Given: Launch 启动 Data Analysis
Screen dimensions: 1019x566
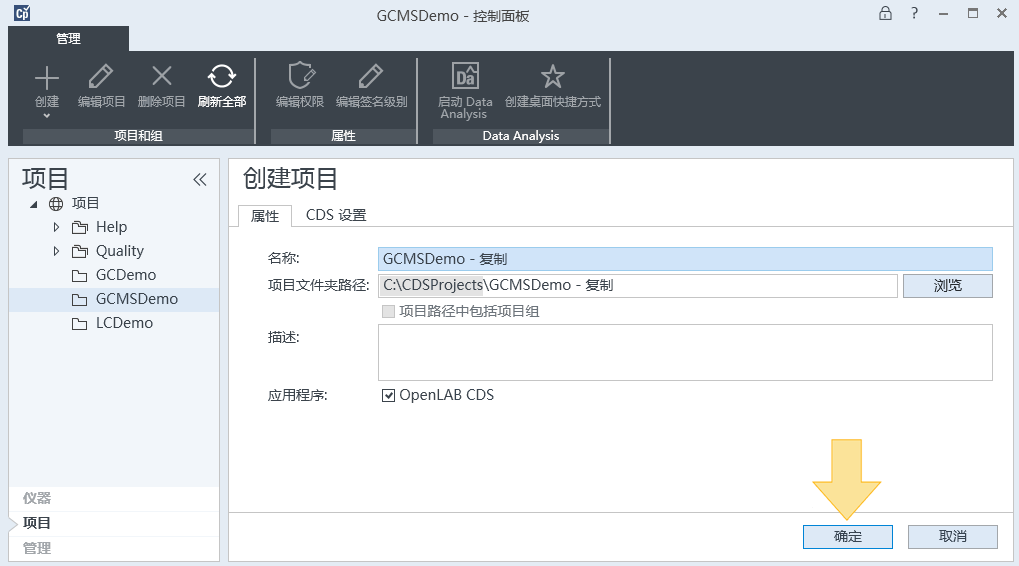Looking at the screenshot, I should point(465,91).
